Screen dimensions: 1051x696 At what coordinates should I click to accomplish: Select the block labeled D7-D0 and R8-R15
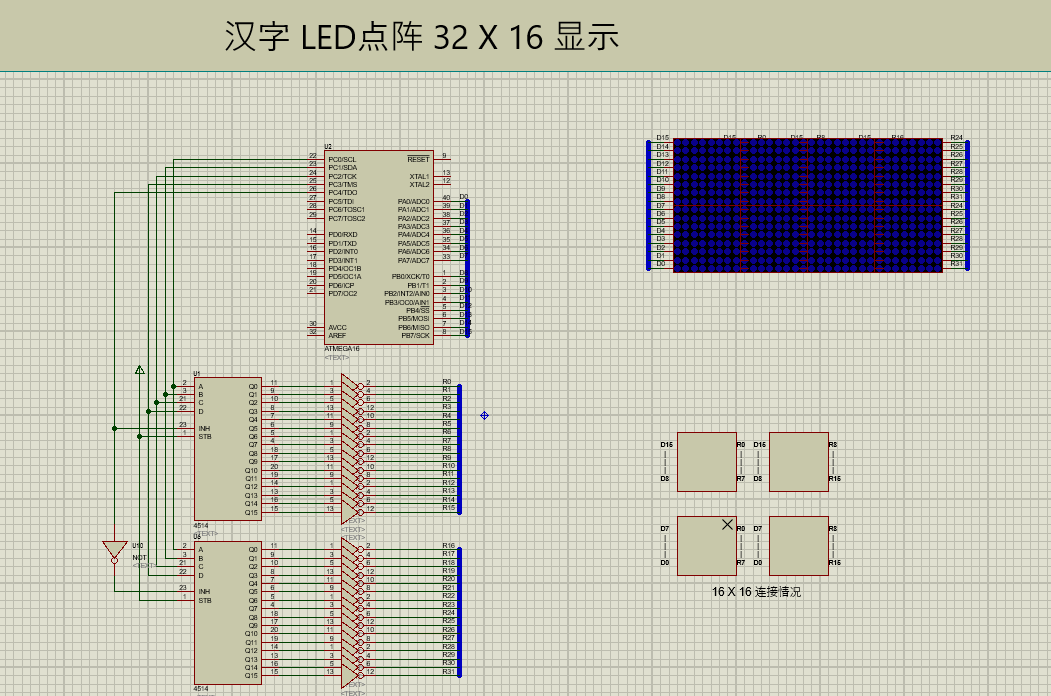coord(799,546)
